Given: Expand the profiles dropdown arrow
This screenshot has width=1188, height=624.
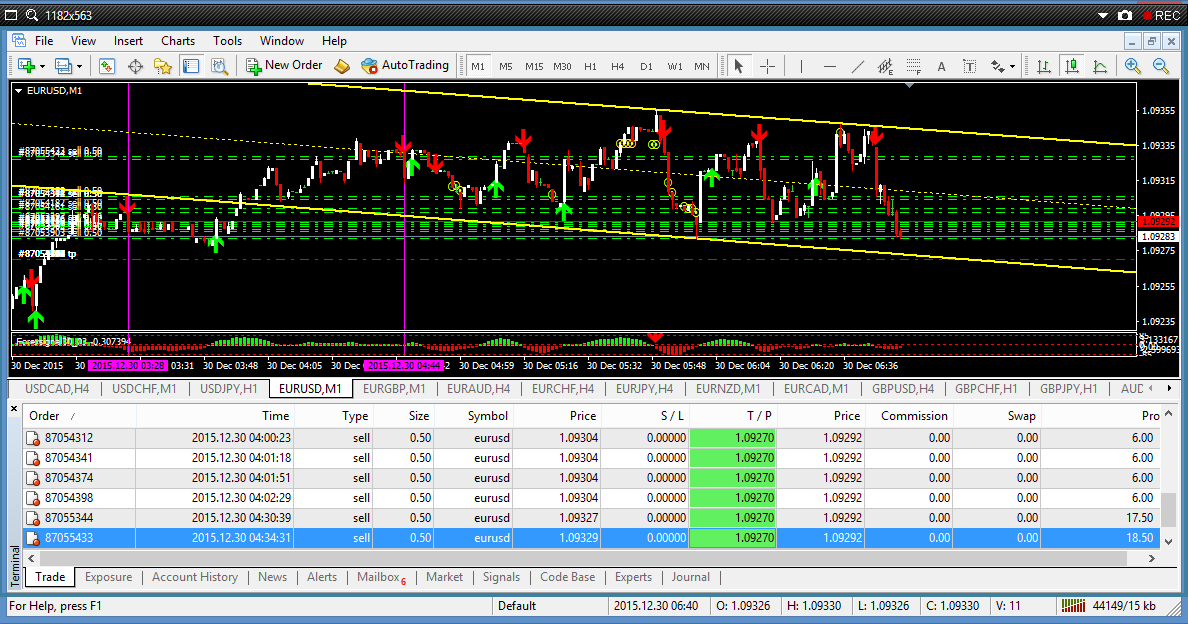Looking at the screenshot, I should [79, 67].
